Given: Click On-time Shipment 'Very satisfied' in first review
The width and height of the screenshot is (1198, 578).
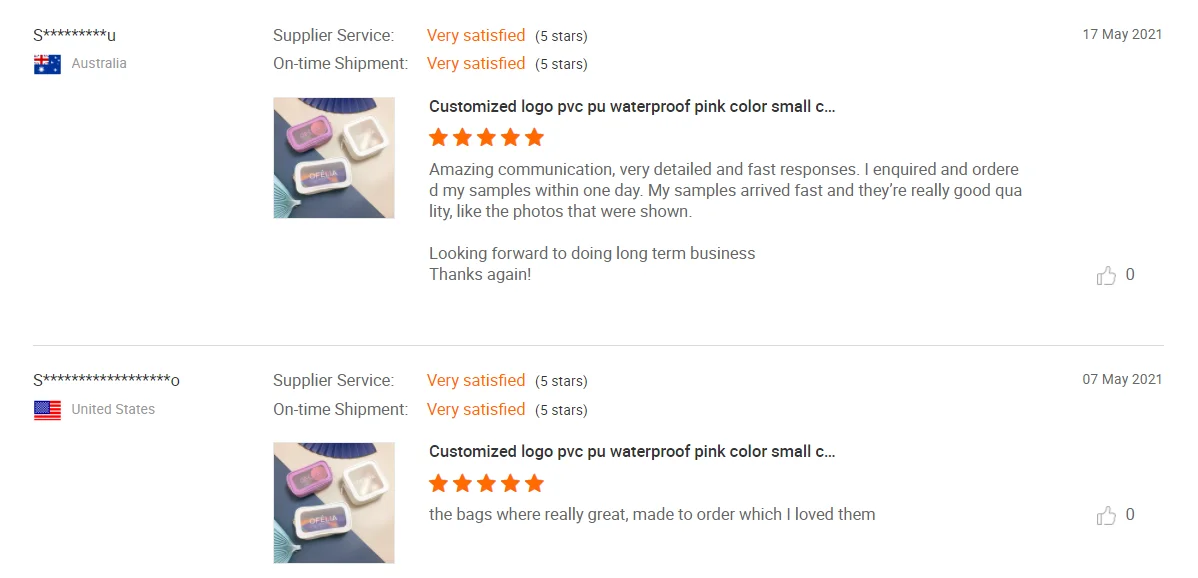Looking at the screenshot, I should click(476, 64).
